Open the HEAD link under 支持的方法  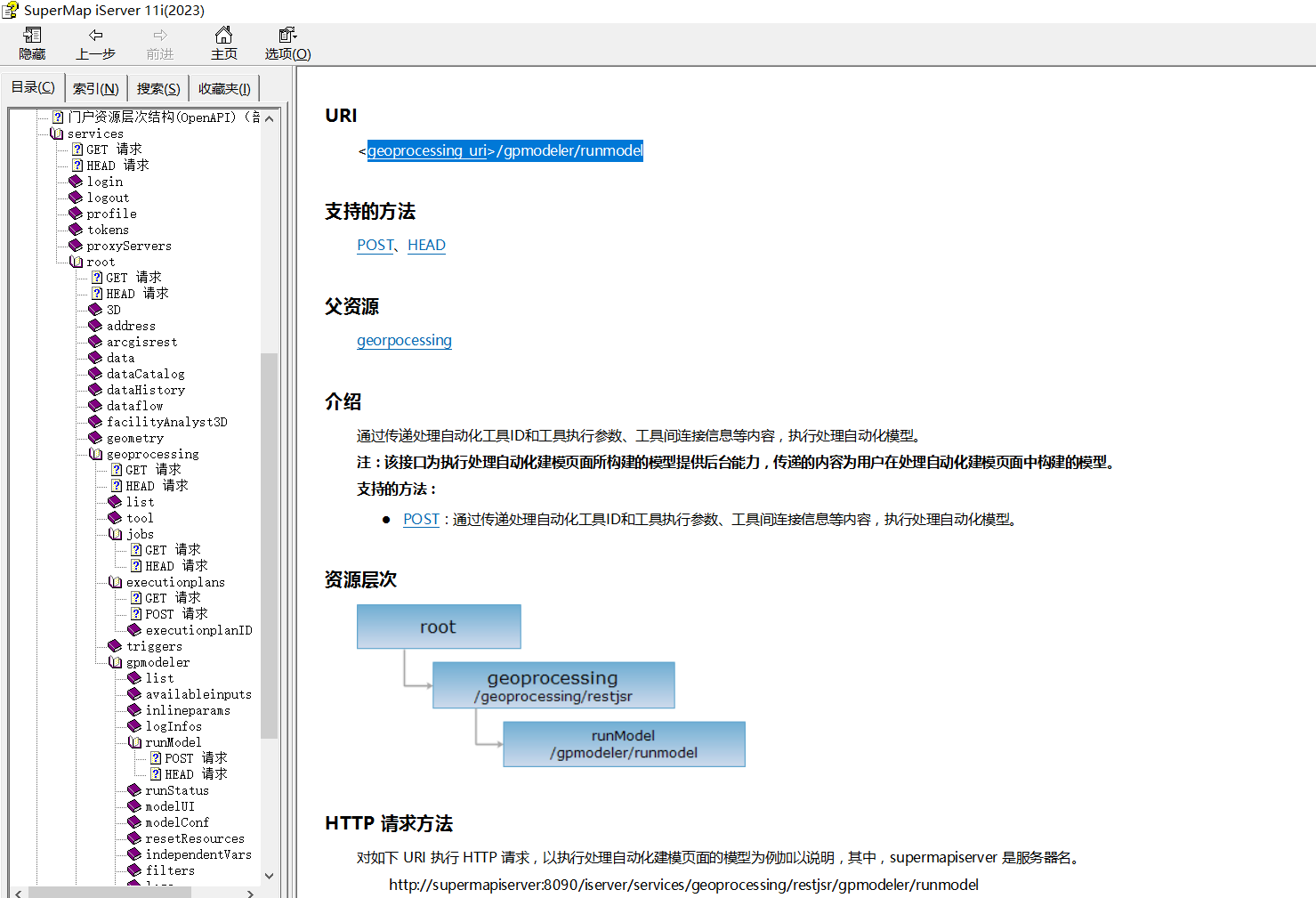coord(426,245)
